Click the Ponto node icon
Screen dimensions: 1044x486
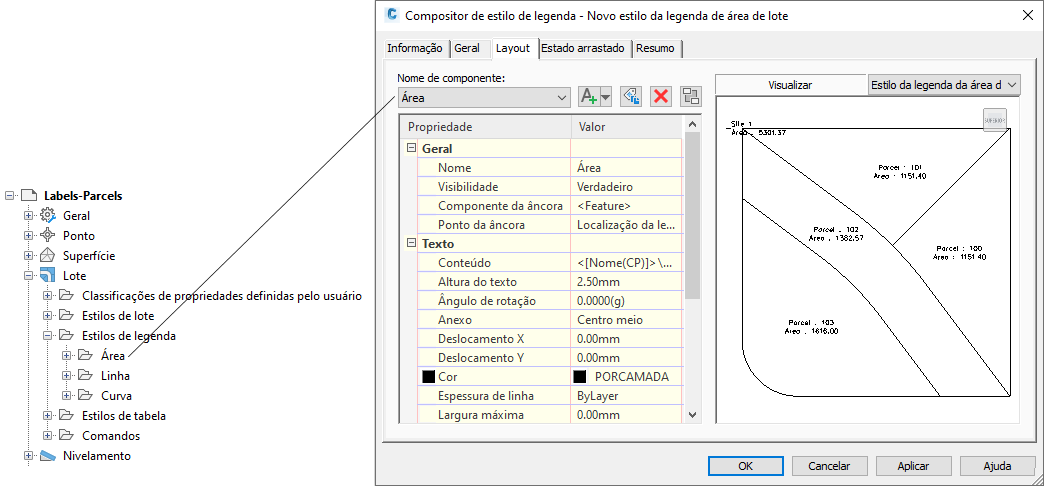pos(47,236)
